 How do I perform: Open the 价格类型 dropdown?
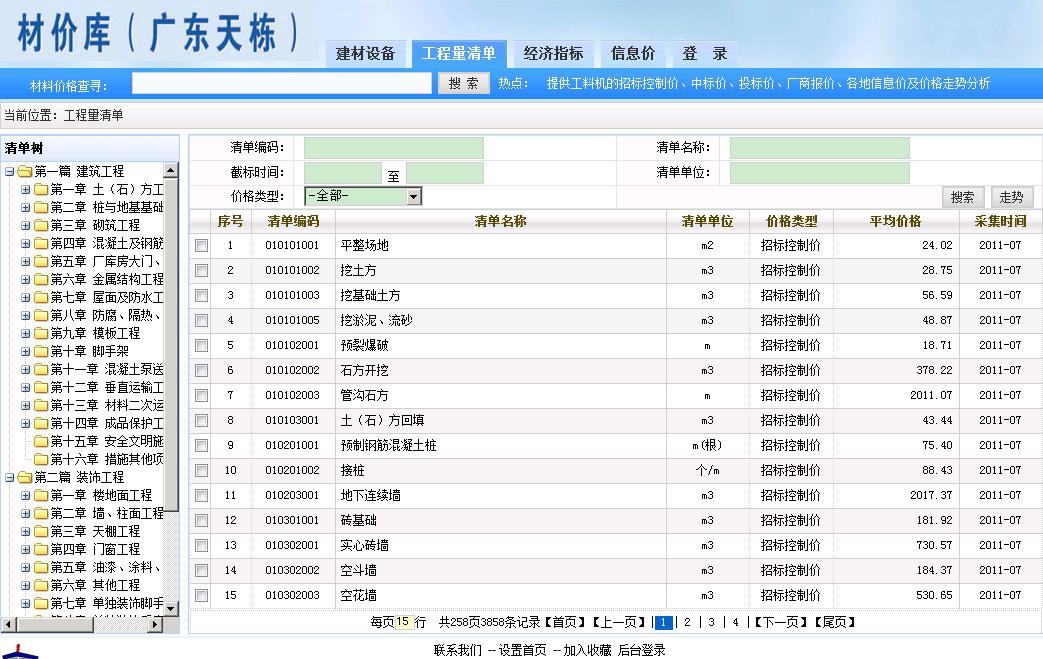[x=413, y=196]
